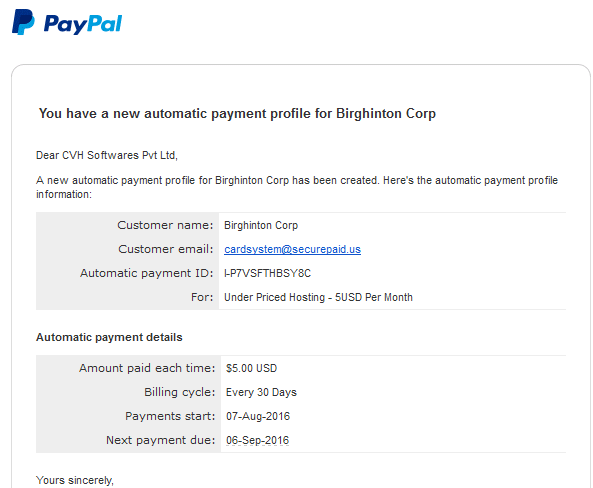Click the Yours sincerely closing text
Screen dimensions: 593x488
pos(75,480)
